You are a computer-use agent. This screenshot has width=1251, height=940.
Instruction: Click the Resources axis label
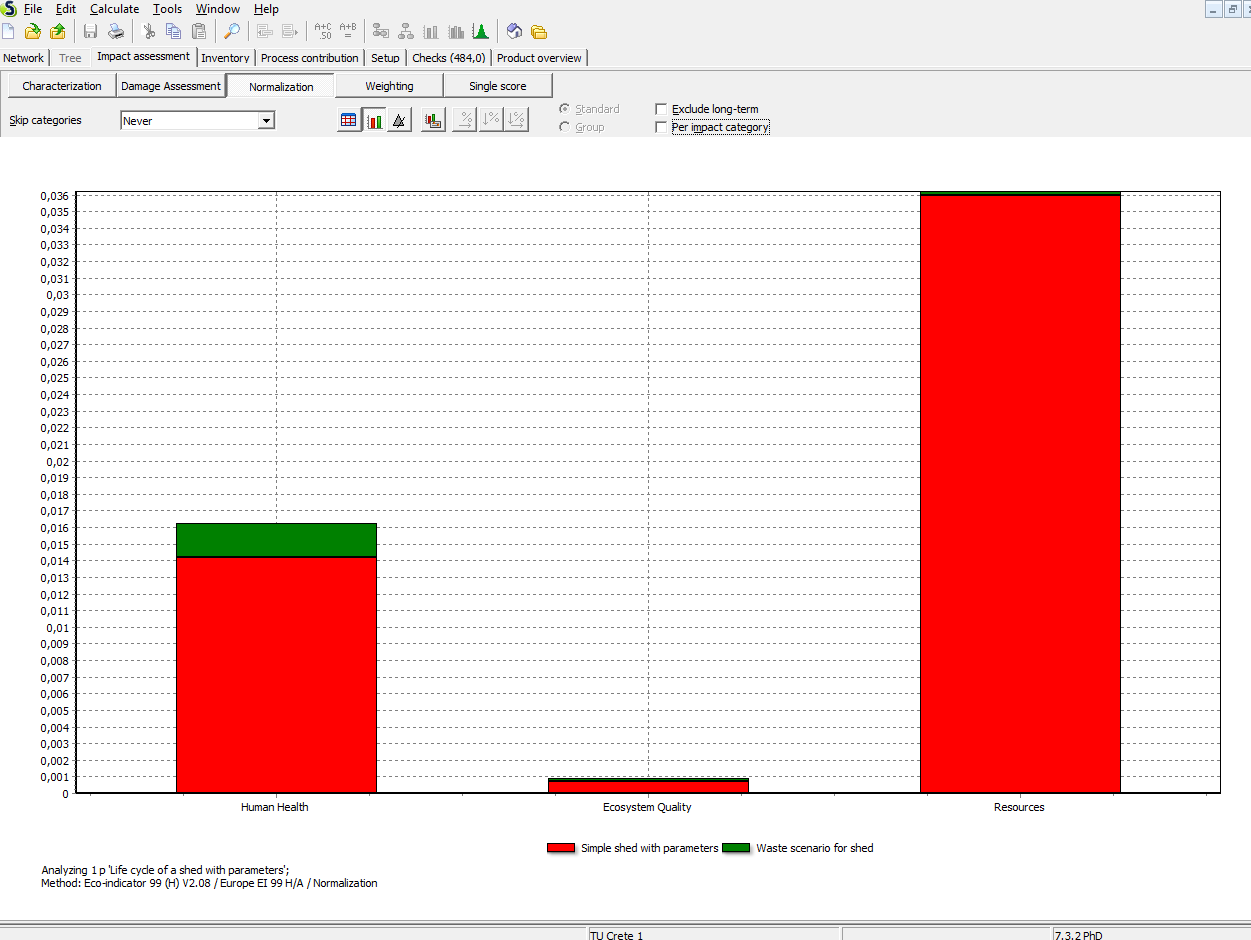[1019, 807]
